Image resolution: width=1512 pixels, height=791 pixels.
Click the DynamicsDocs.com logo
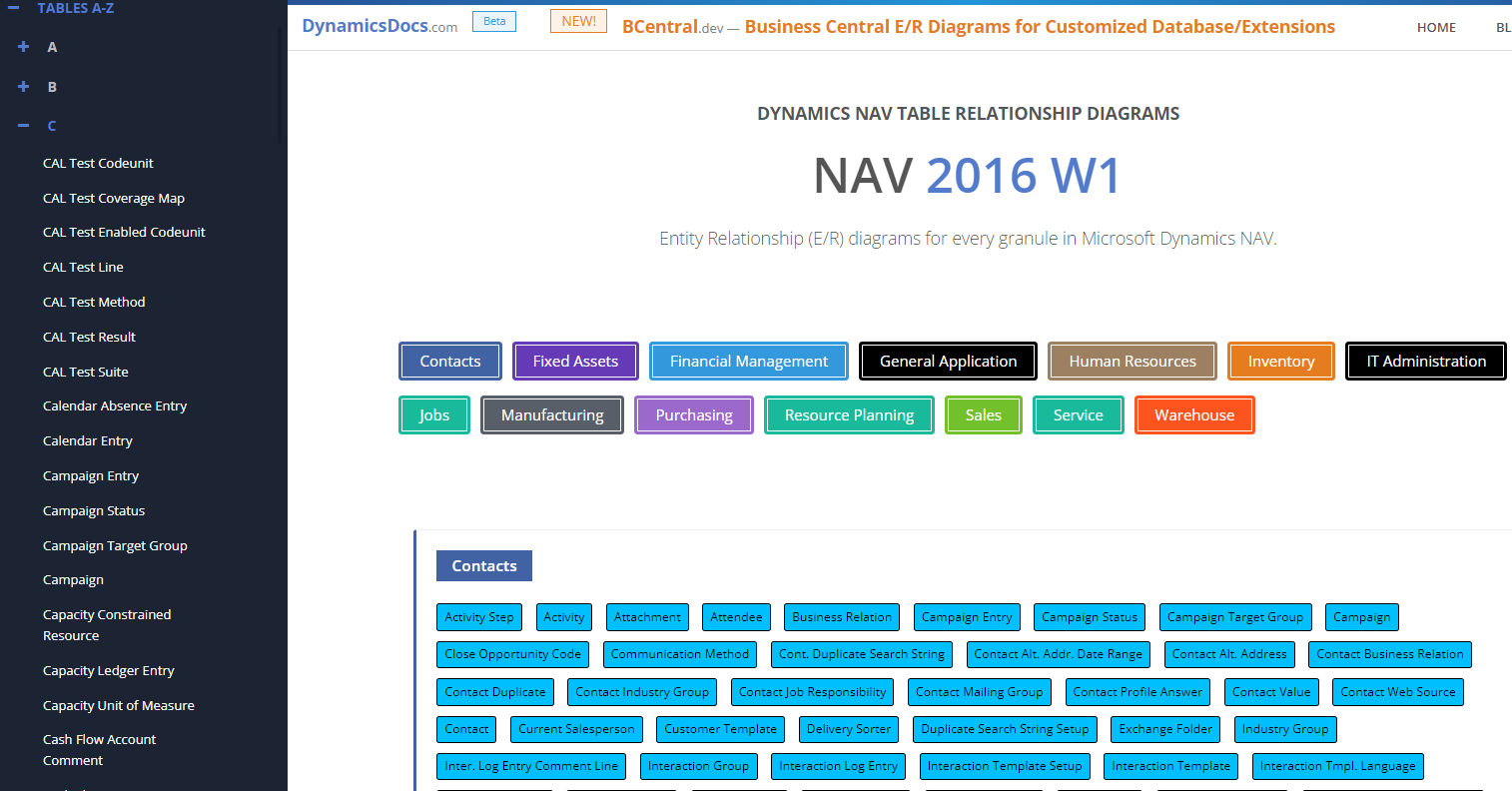point(378,26)
